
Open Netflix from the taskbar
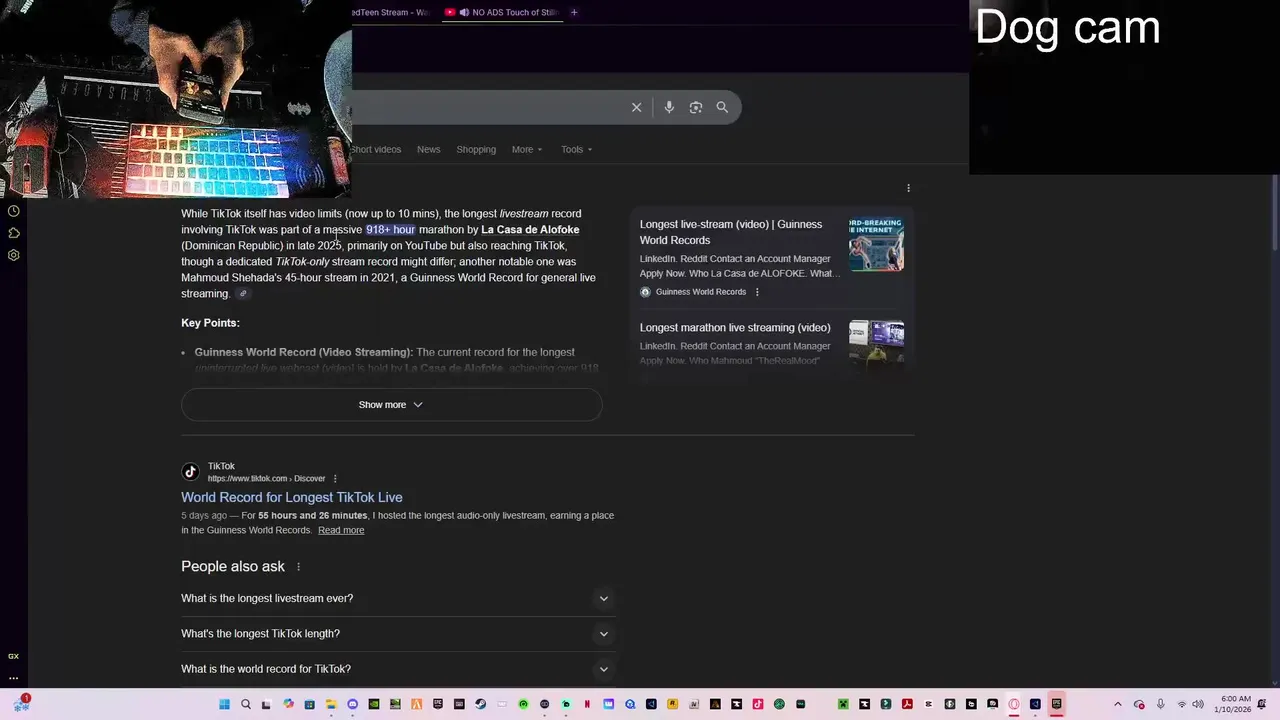tap(587, 704)
